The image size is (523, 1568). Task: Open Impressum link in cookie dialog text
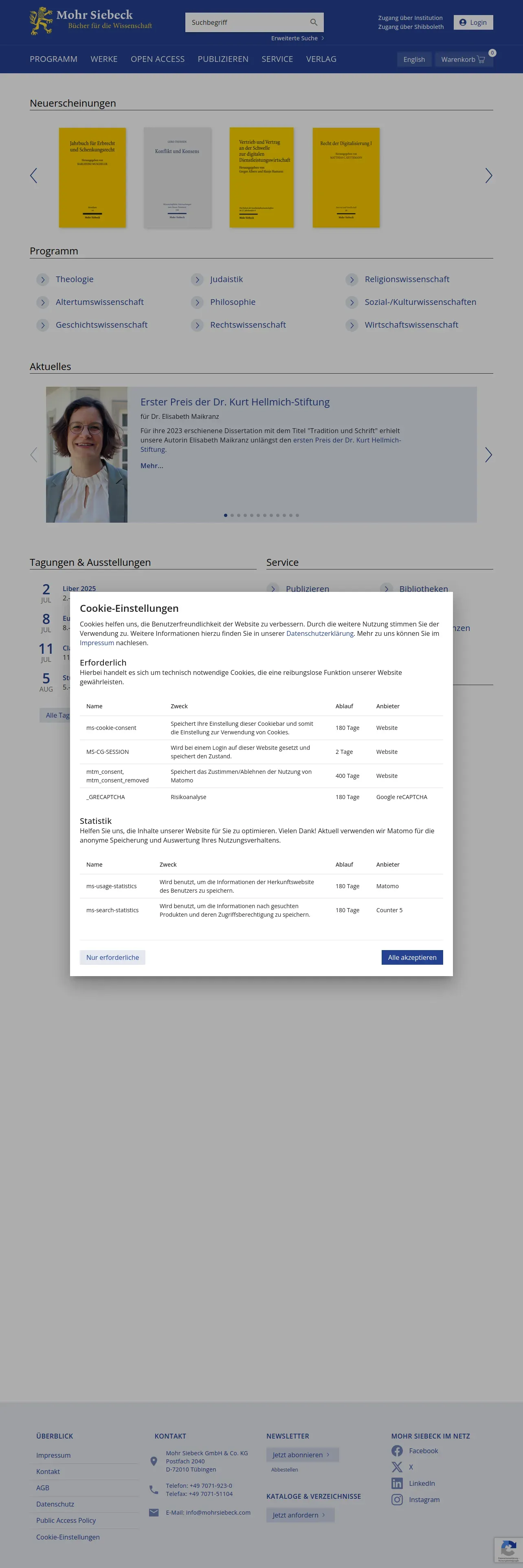tap(97, 643)
